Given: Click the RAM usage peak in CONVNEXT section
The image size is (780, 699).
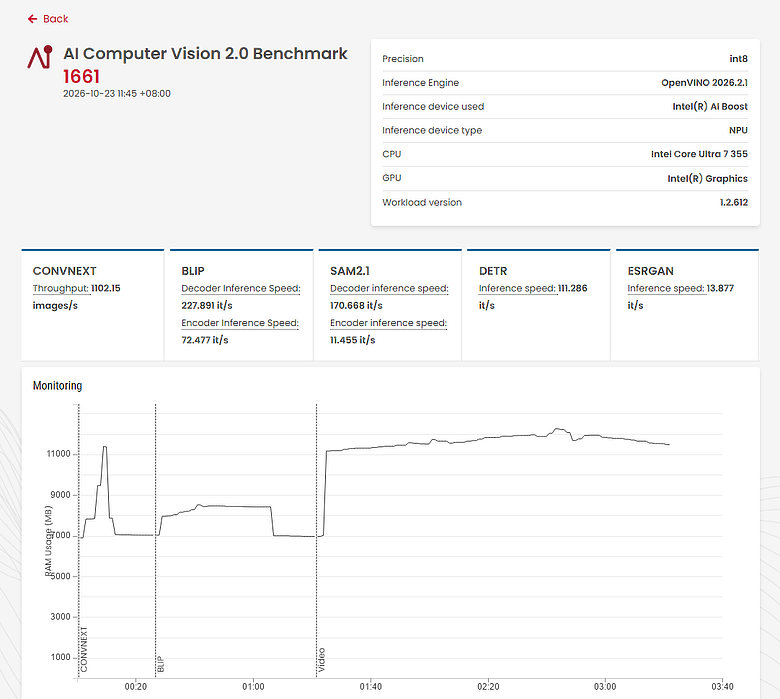Looking at the screenshot, I should [104, 447].
